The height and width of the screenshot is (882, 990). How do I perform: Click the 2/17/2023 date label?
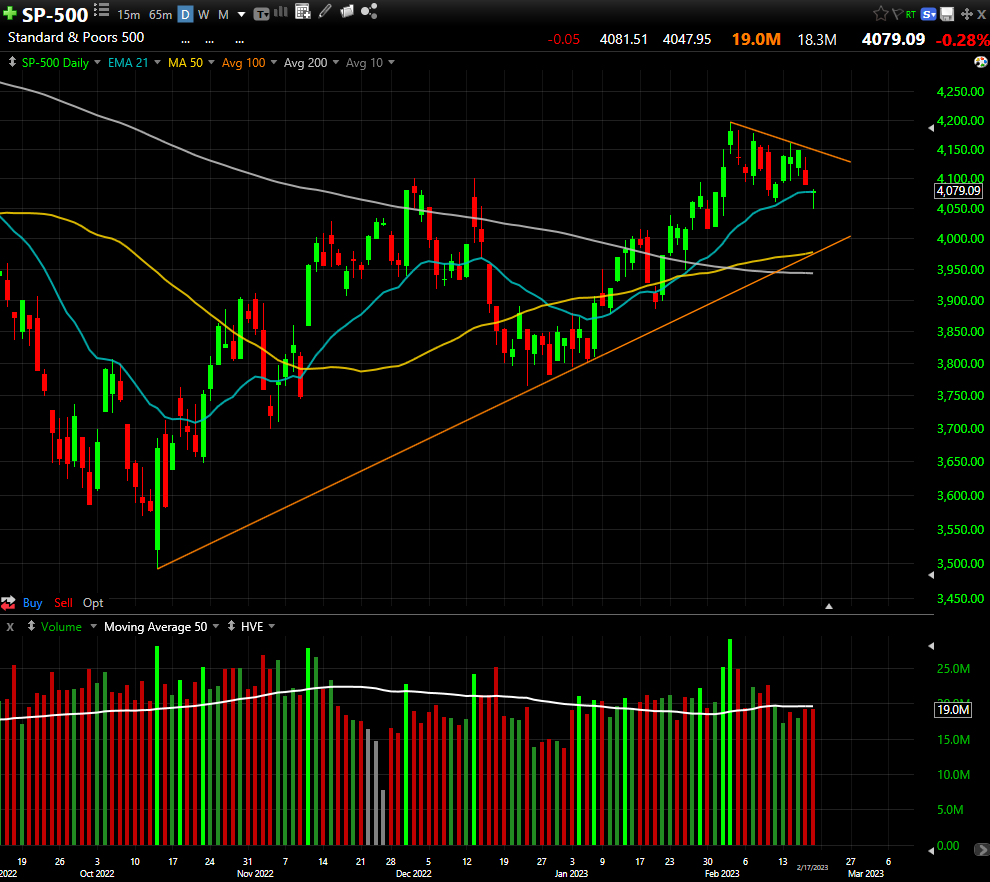coord(812,867)
